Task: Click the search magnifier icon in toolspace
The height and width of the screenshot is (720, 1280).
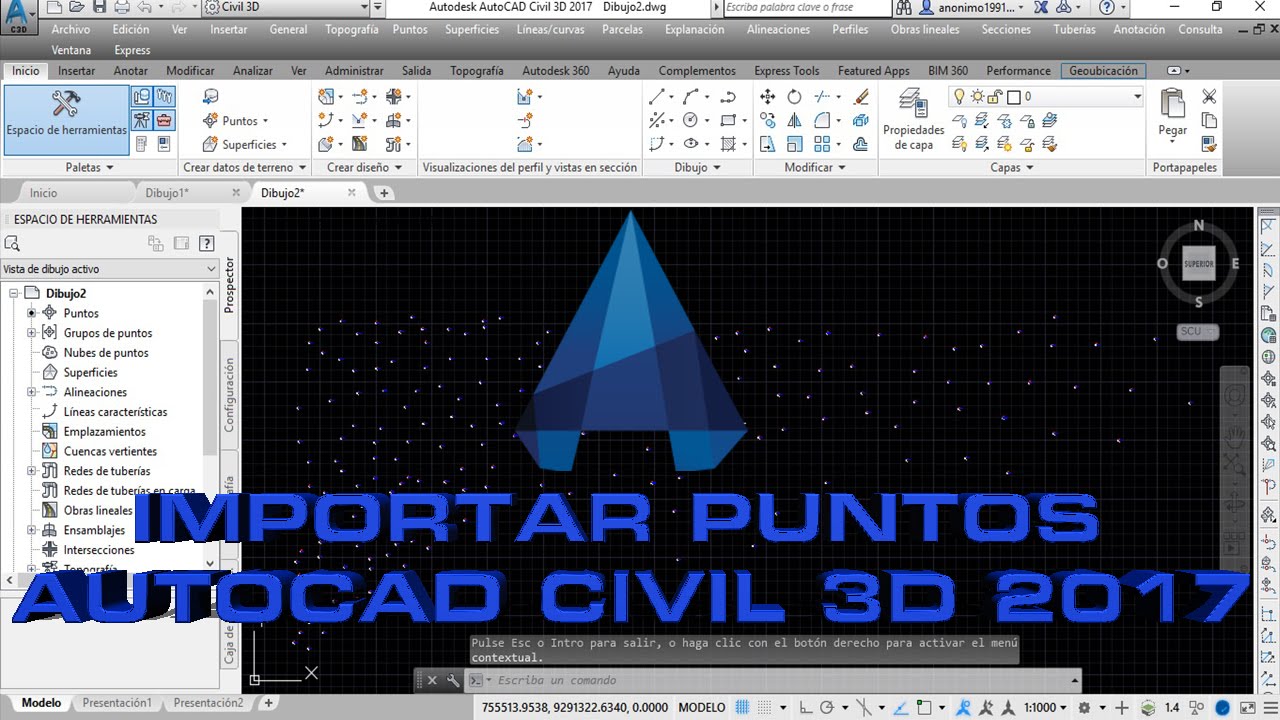Action: (13, 243)
